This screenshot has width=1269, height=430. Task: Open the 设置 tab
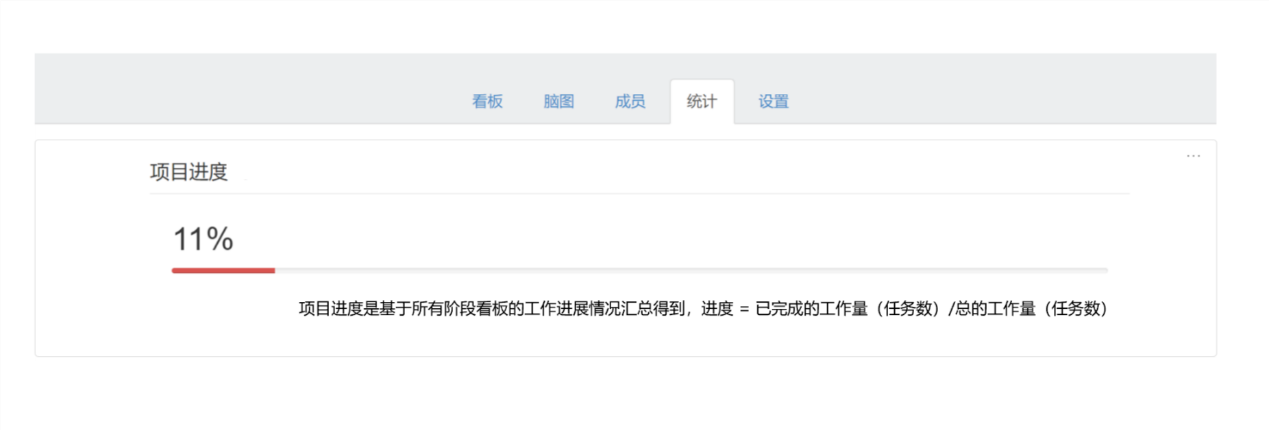point(773,101)
